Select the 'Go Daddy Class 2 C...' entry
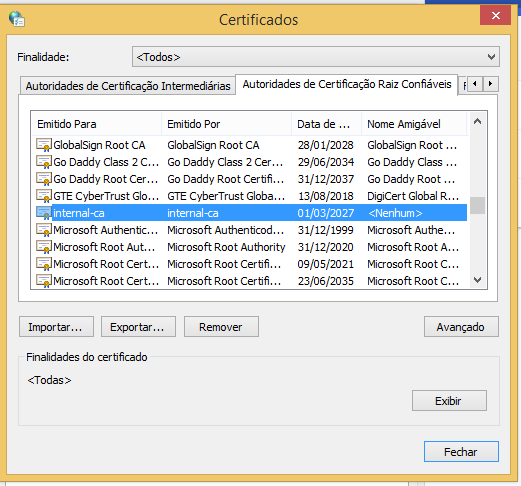Image resolution: width=521 pixels, height=486 pixels. pos(106,162)
